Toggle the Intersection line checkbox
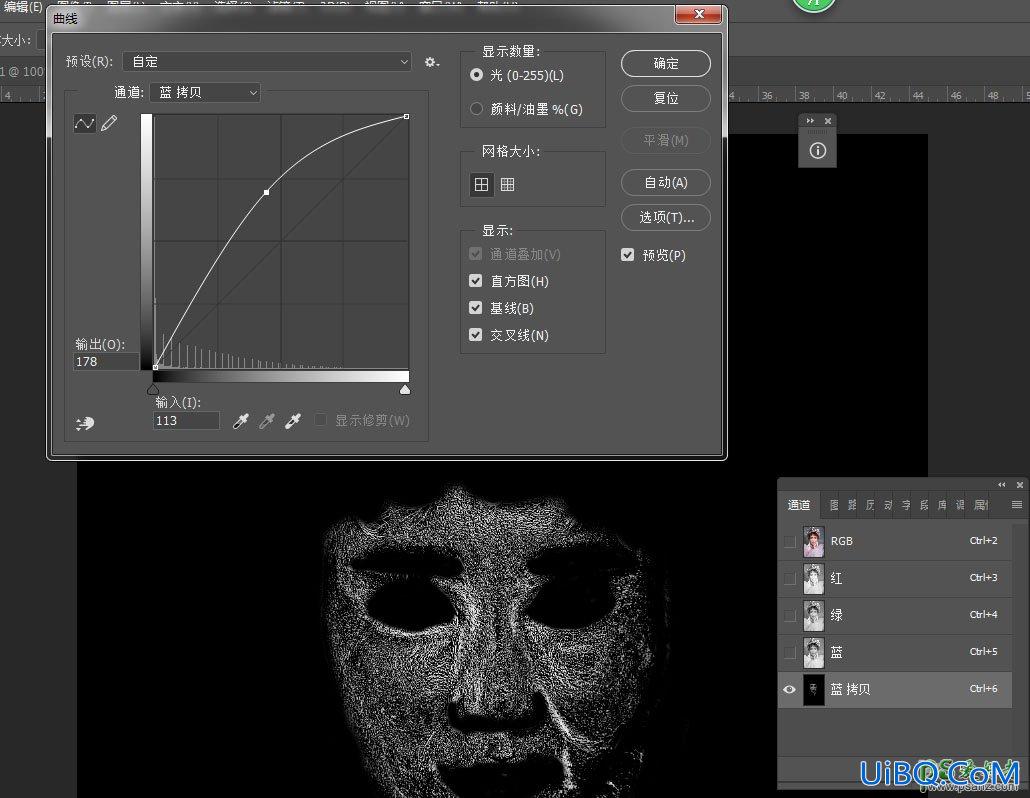 [476, 334]
